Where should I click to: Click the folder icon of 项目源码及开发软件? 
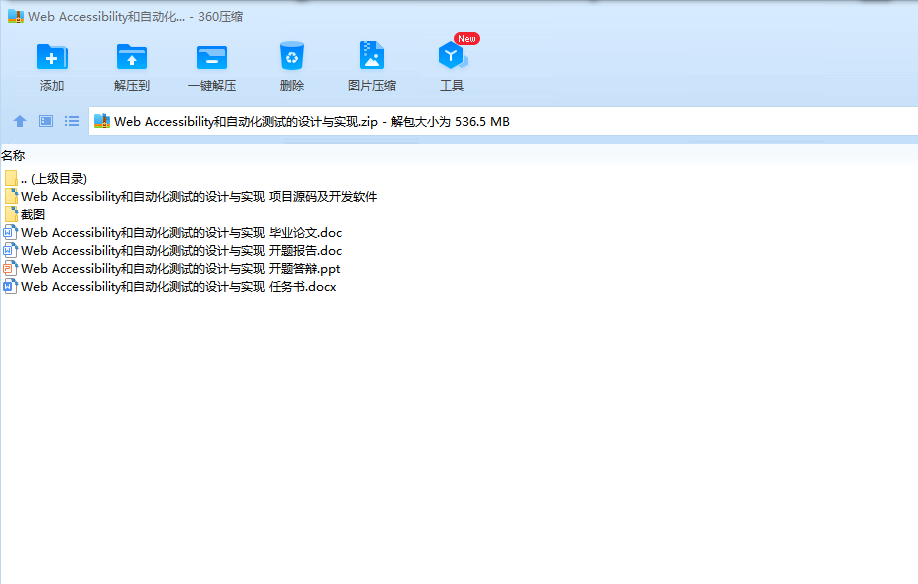click(x=11, y=196)
